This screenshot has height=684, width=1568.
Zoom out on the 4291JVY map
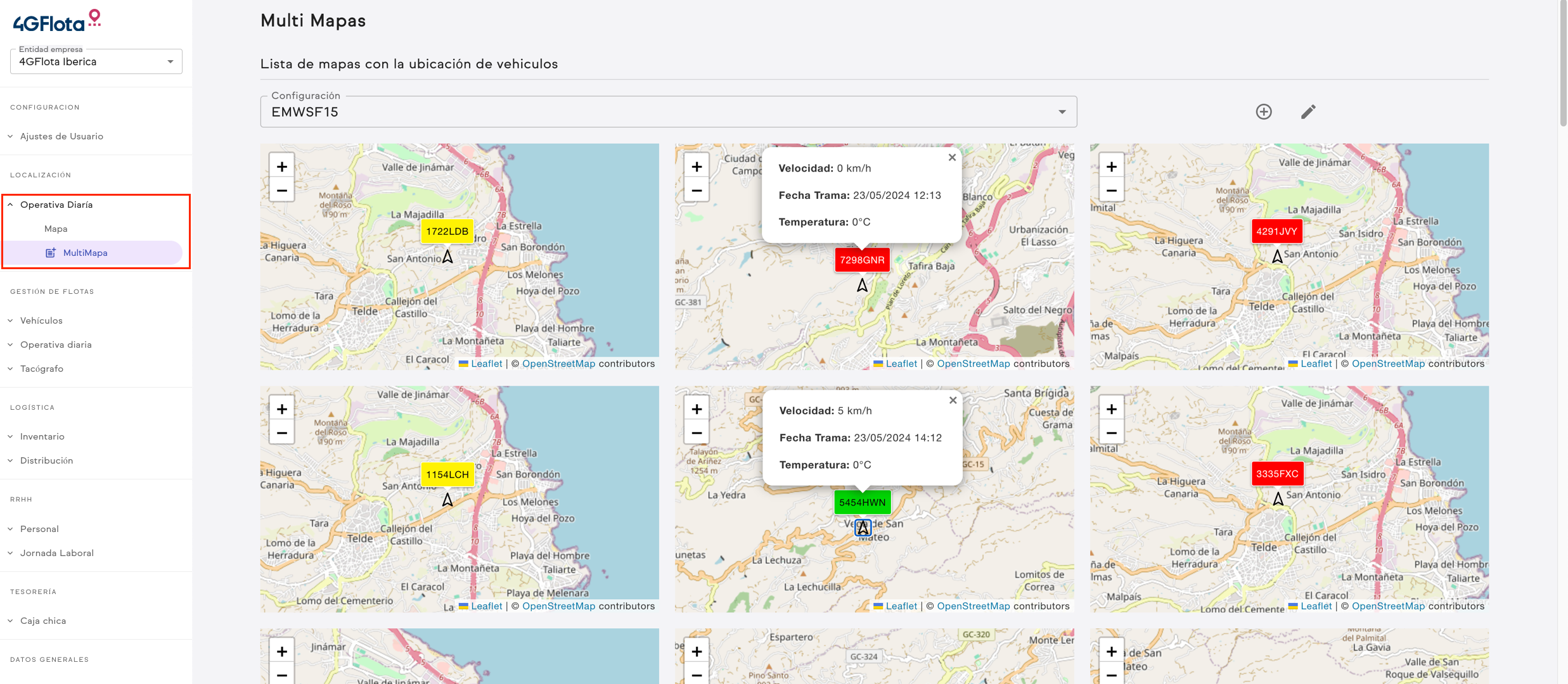tap(1111, 190)
